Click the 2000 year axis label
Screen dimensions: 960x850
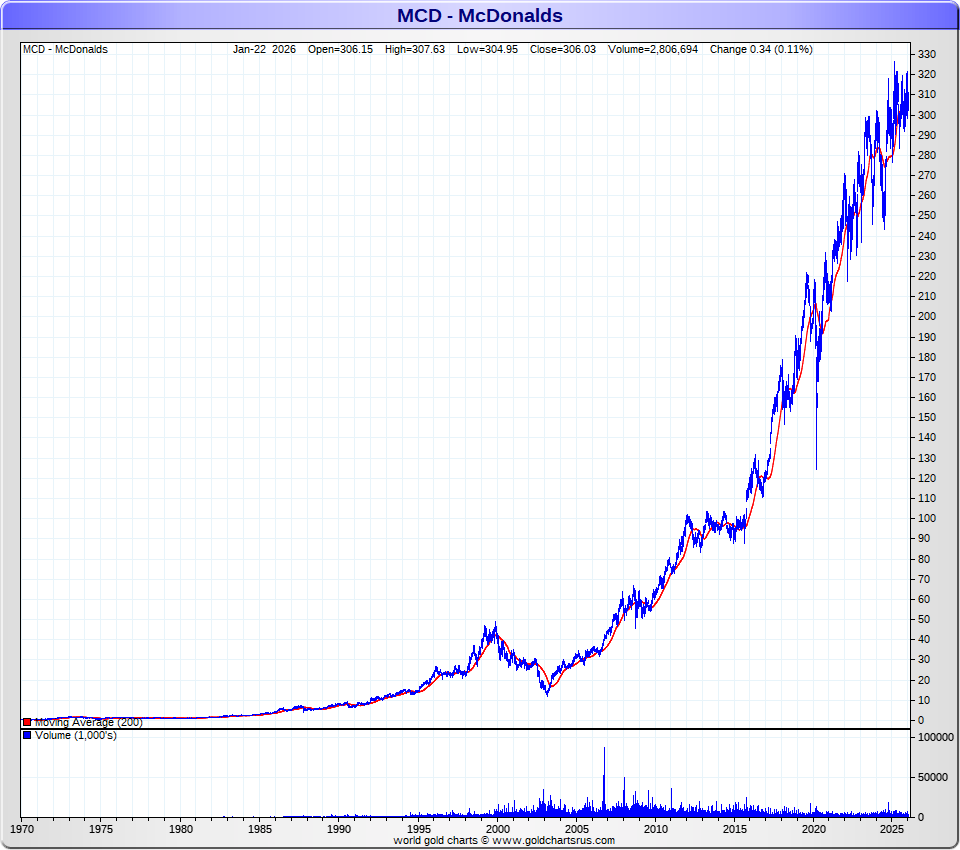(497, 829)
